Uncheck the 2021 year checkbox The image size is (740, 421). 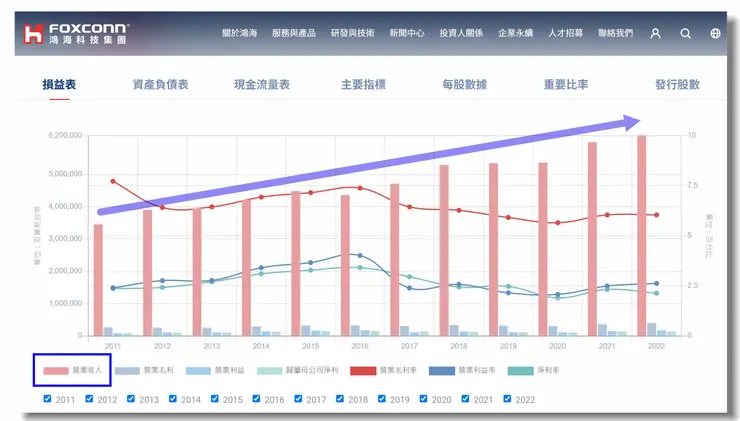point(465,399)
